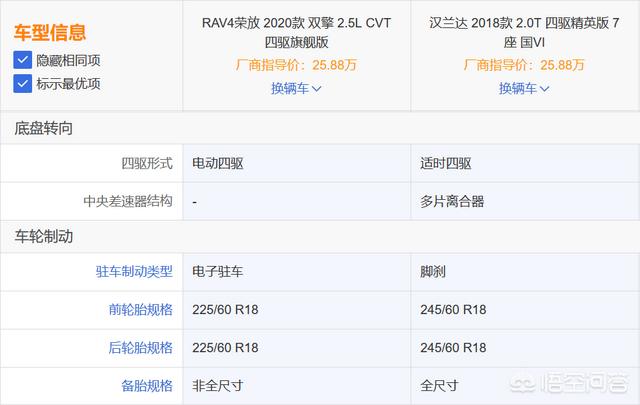Open 换辆车 dropdown under RAV4荣放
Screen dimensions: 640x405
pos(296,88)
